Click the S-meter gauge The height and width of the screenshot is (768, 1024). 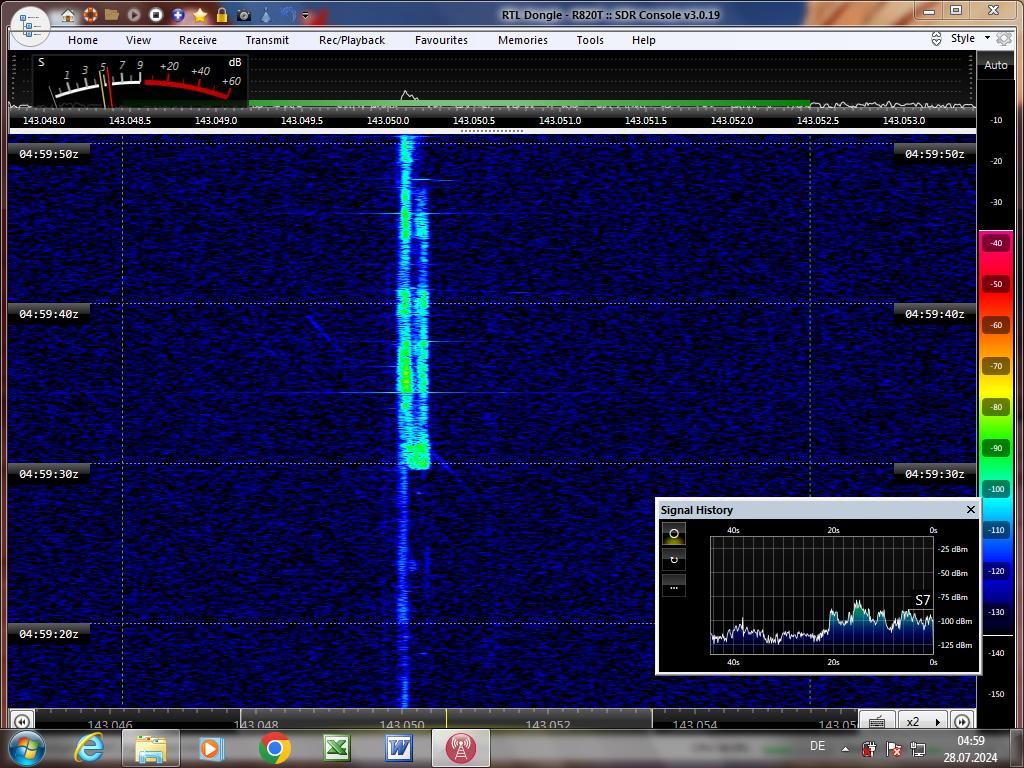[x=140, y=81]
